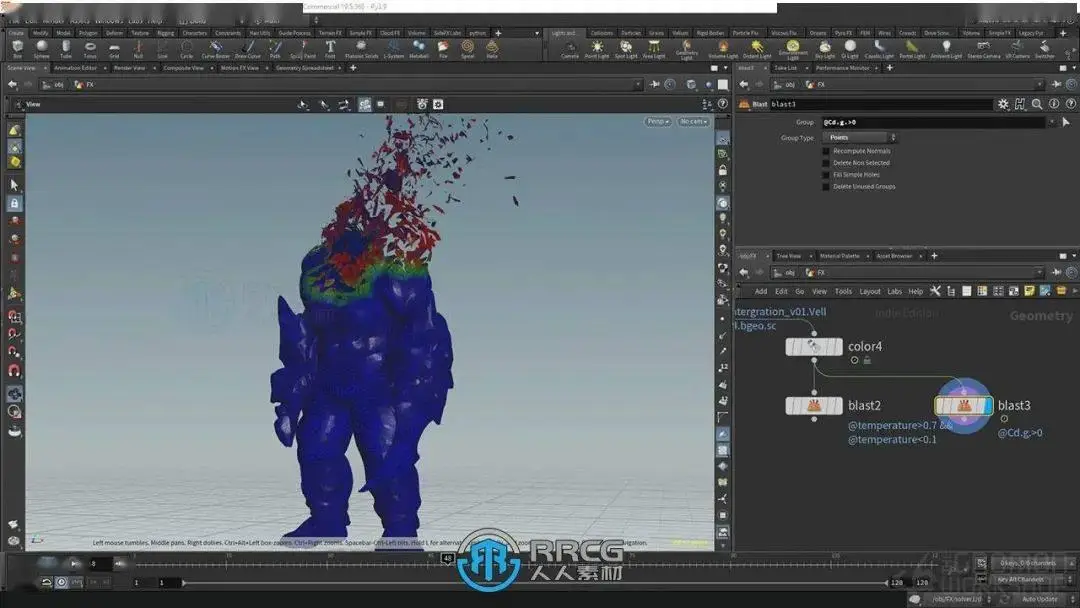
Task: Add an Environment Light
Action: (793, 49)
